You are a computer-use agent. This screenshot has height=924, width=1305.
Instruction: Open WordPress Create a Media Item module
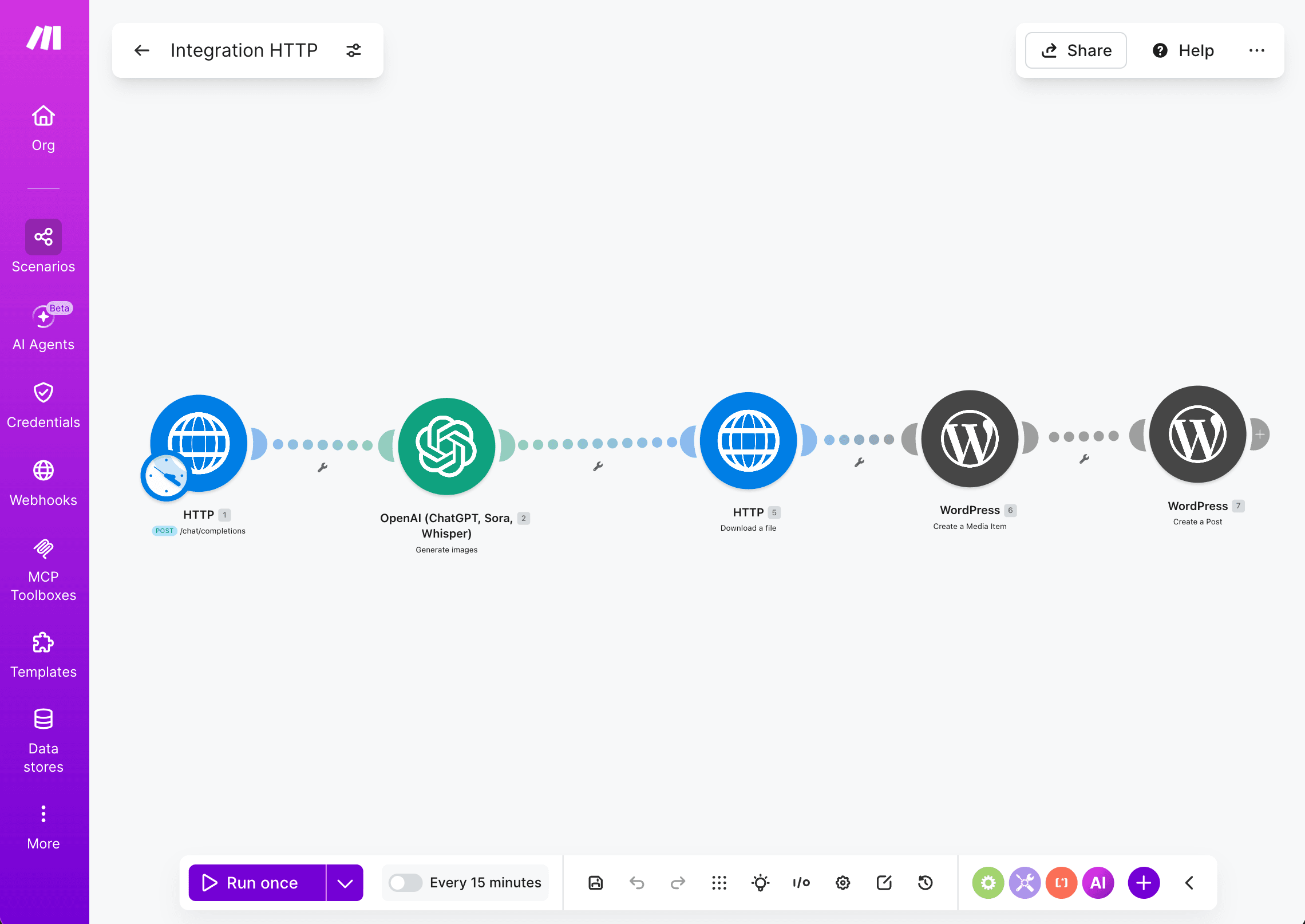(970, 439)
